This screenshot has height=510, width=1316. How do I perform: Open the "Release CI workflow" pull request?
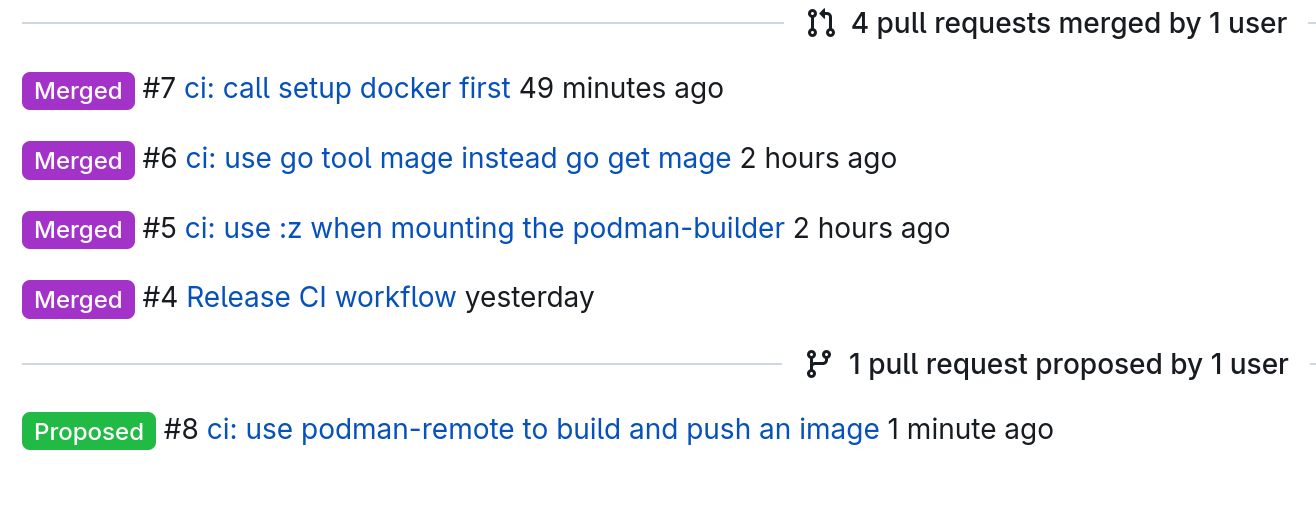click(321, 298)
